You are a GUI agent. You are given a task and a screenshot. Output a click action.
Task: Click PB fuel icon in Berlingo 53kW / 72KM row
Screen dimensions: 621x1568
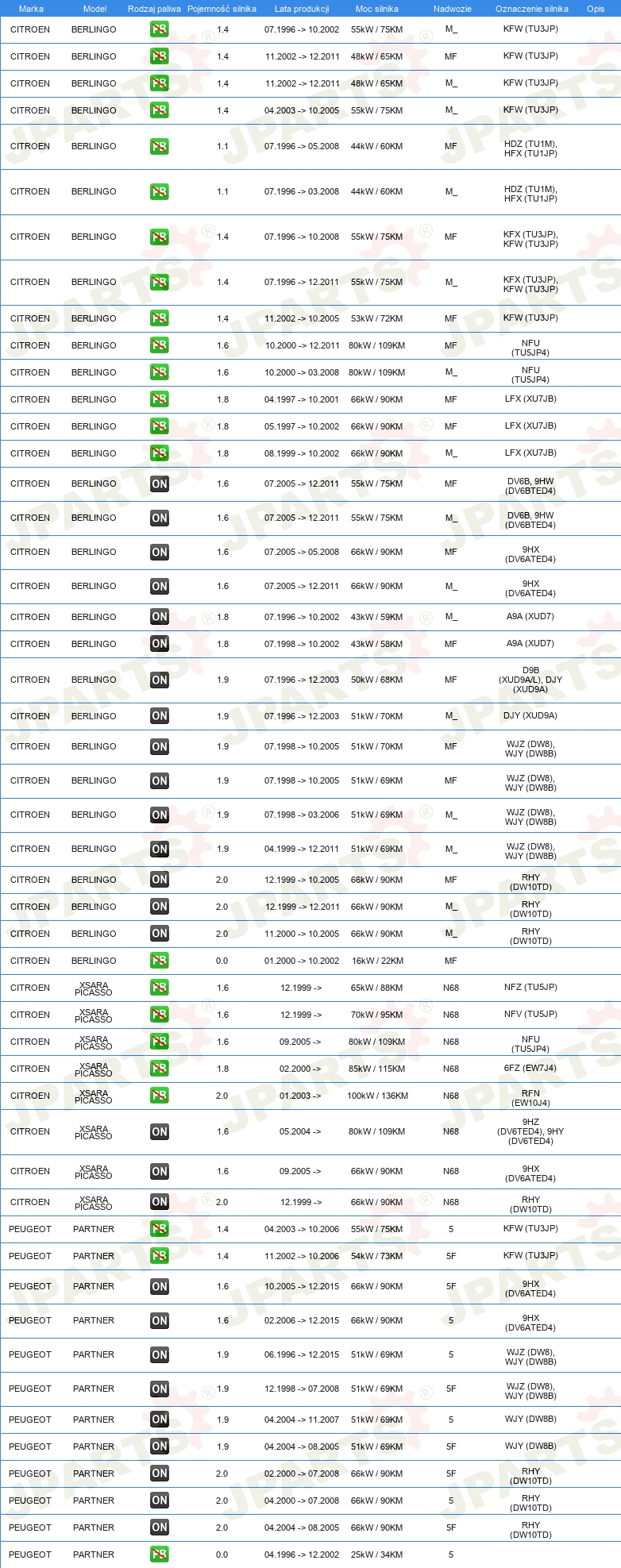160,318
